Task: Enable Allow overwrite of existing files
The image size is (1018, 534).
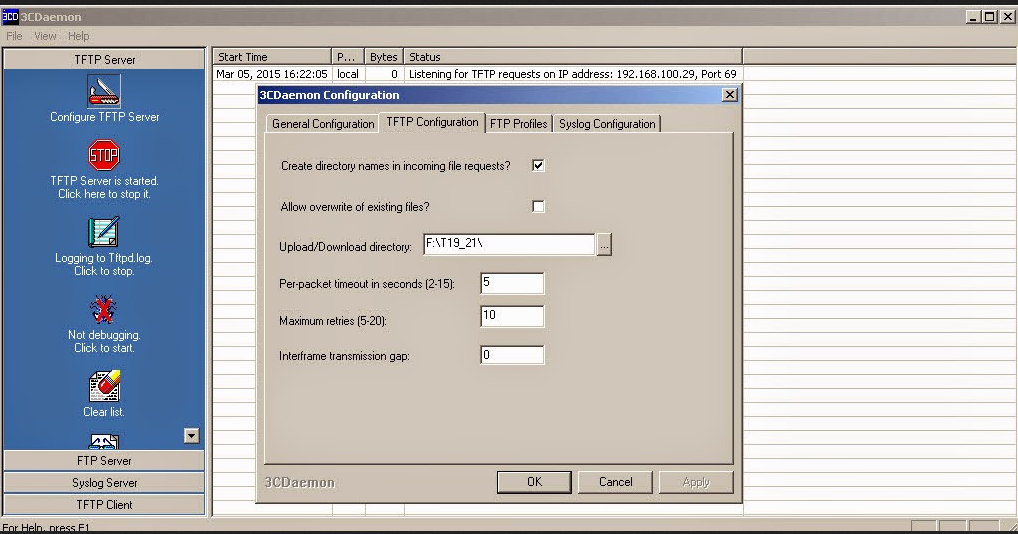Action: tap(538, 207)
